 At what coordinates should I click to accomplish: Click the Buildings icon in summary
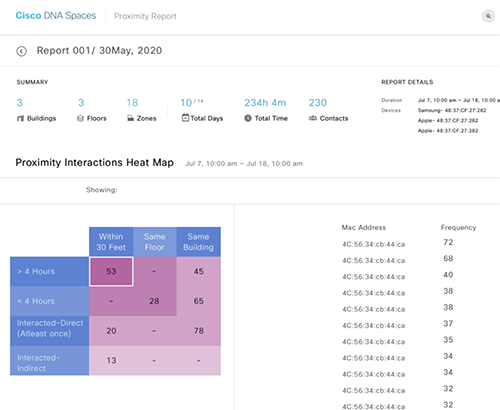[x=20, y=118]
